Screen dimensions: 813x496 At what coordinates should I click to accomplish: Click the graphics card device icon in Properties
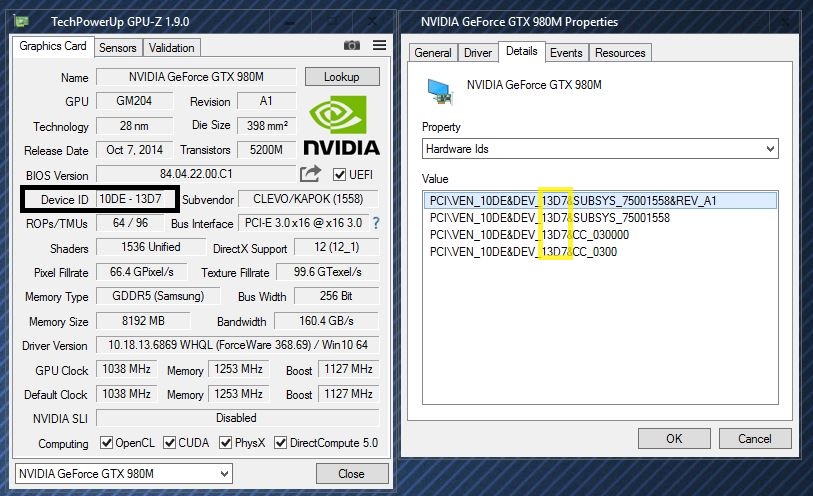click(440, 91)
